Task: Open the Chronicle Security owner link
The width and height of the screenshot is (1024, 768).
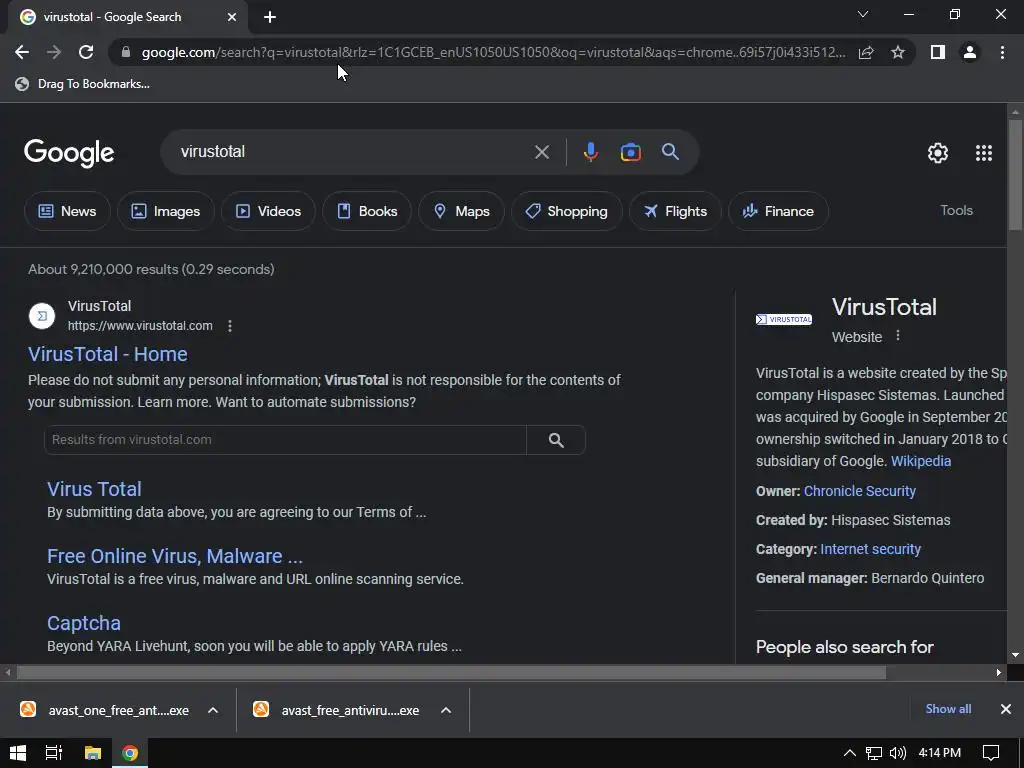Action: (859, 491)
